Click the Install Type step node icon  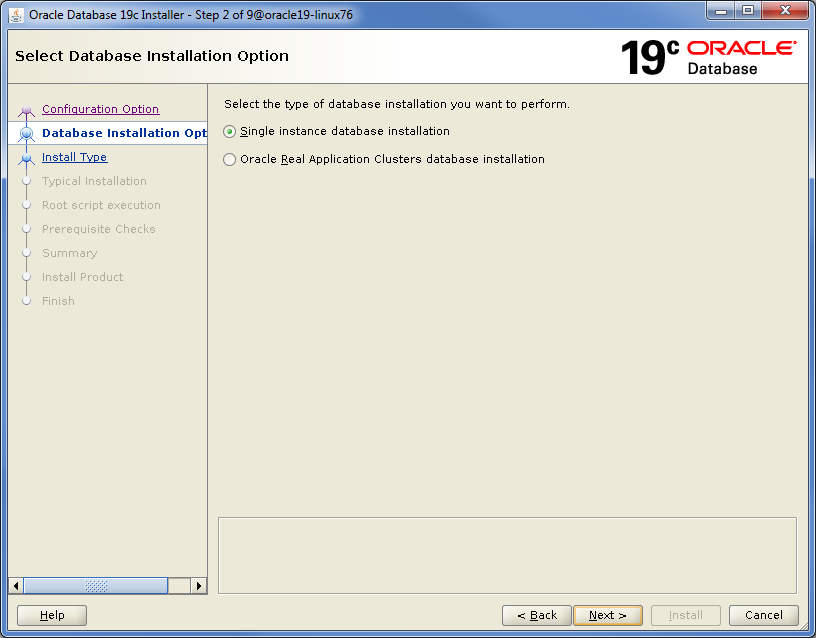tap(27, 158)
